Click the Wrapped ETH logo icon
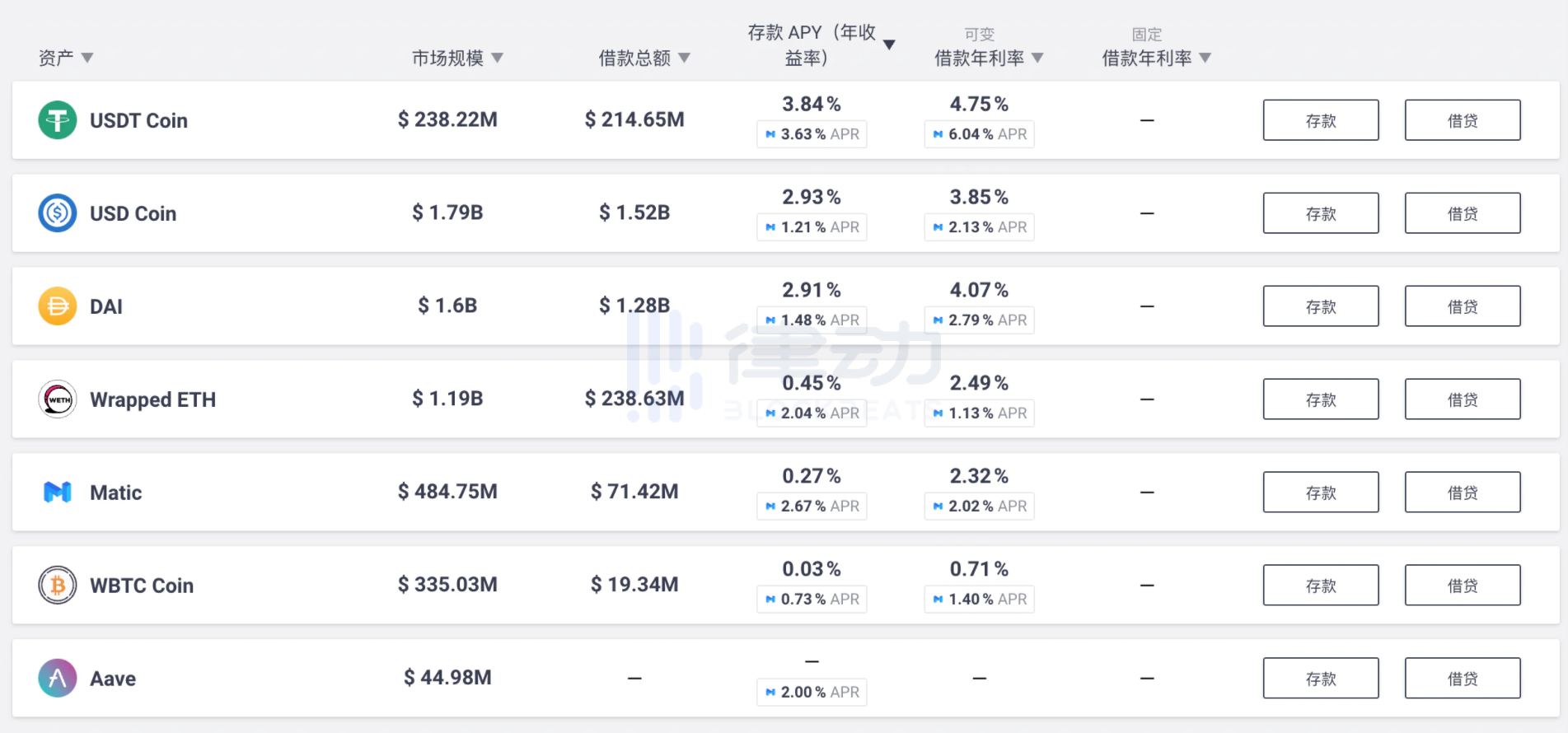 coord(58,399)
